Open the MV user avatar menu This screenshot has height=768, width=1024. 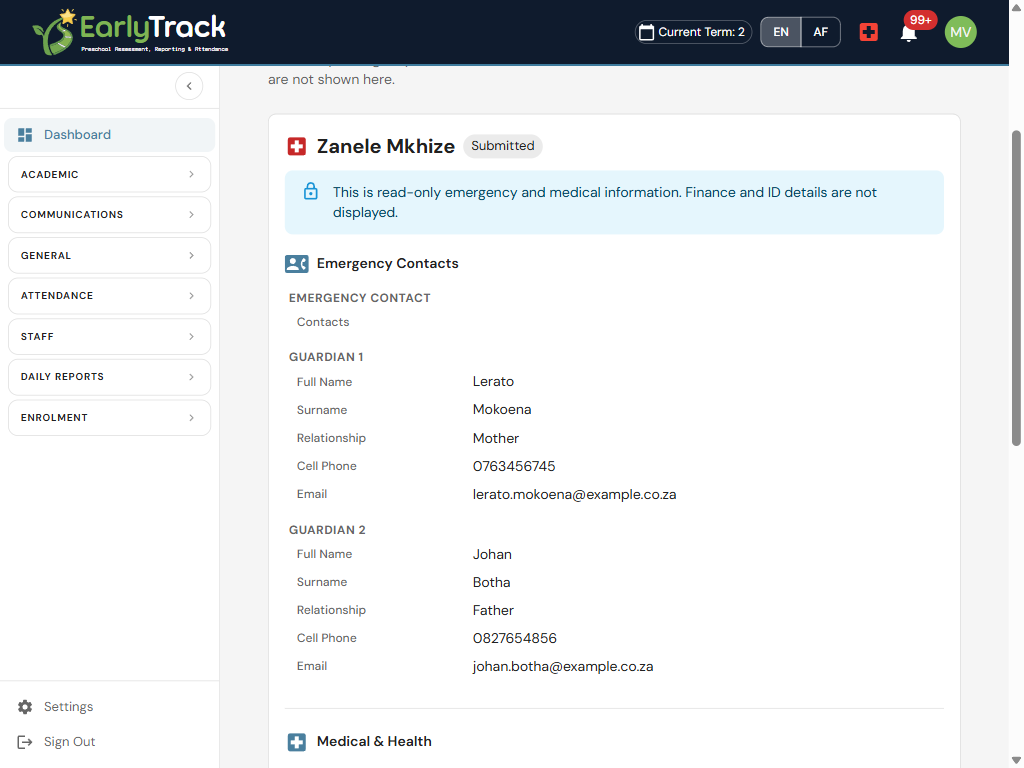click(x=960, y=32)
